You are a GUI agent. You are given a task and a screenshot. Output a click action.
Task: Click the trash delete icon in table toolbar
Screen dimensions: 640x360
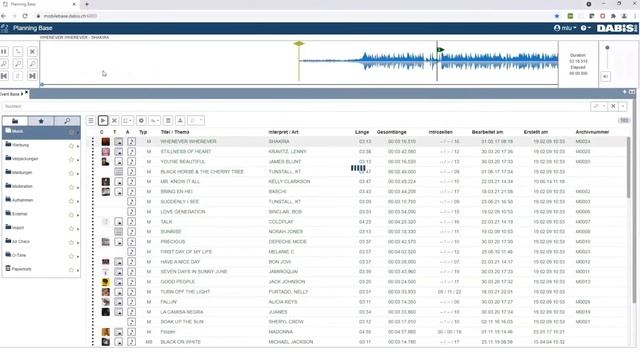point(168,120)
